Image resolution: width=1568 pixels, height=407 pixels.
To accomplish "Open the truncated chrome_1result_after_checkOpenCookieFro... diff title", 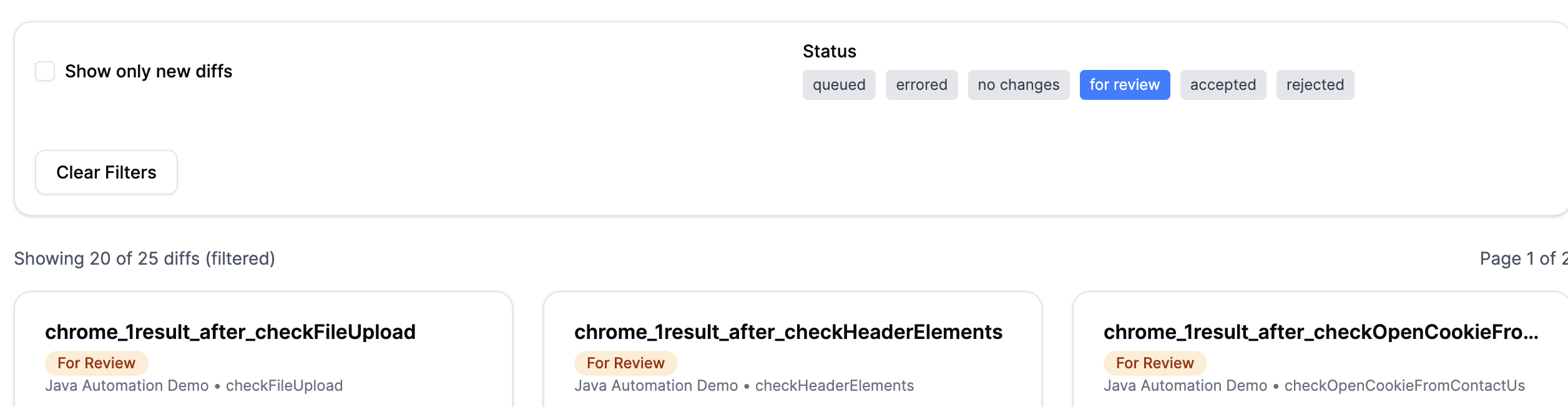I will click(x=1320, y=332).
